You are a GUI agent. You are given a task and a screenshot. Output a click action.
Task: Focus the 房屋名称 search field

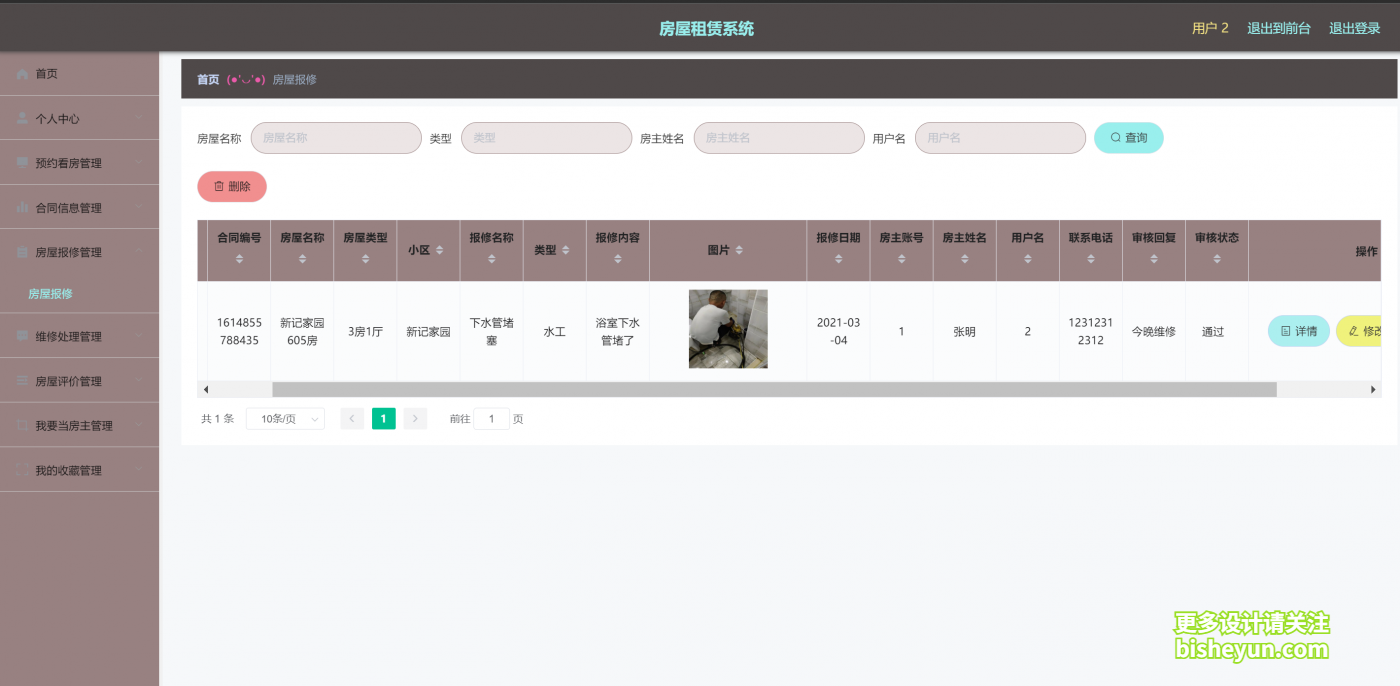coord(336,138)
